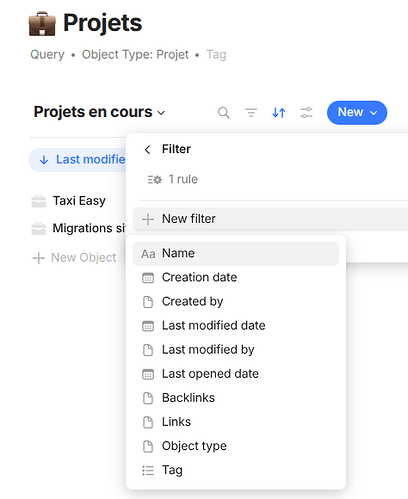Choose Last modified by property
408x499 pixels.
click(236, 350)
